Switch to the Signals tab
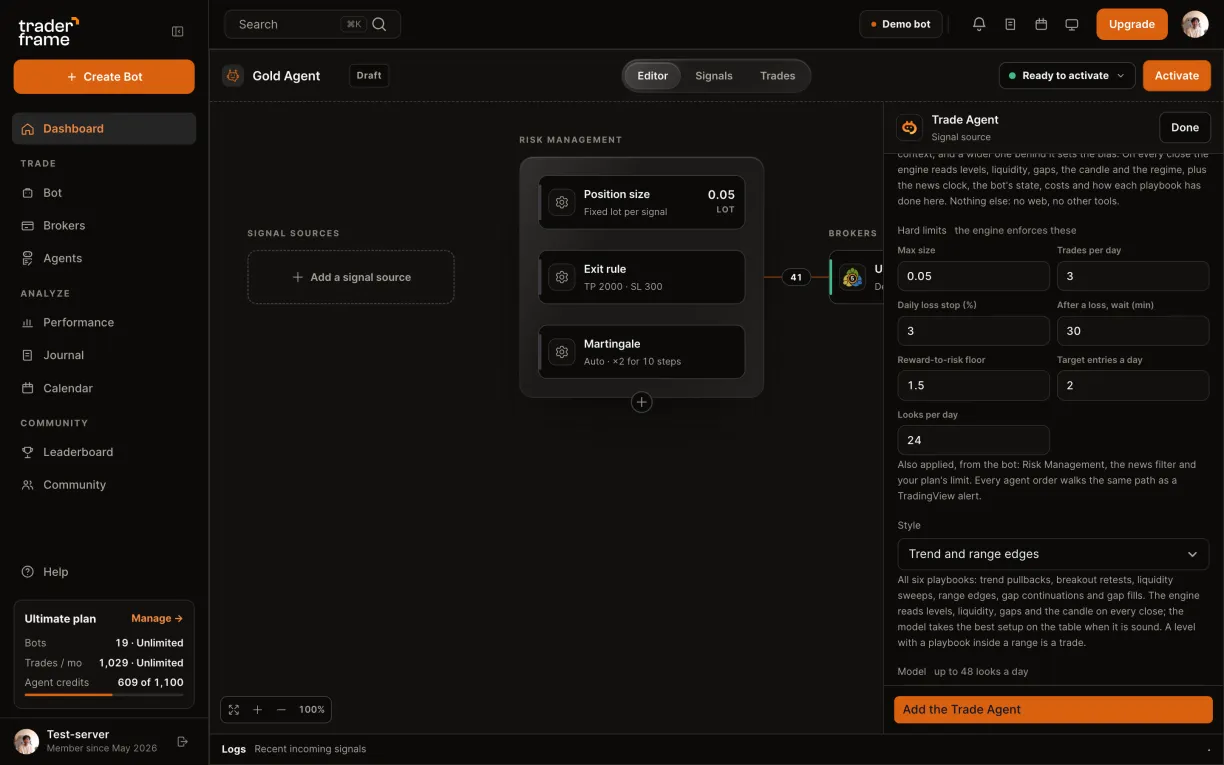 [714, 76]
